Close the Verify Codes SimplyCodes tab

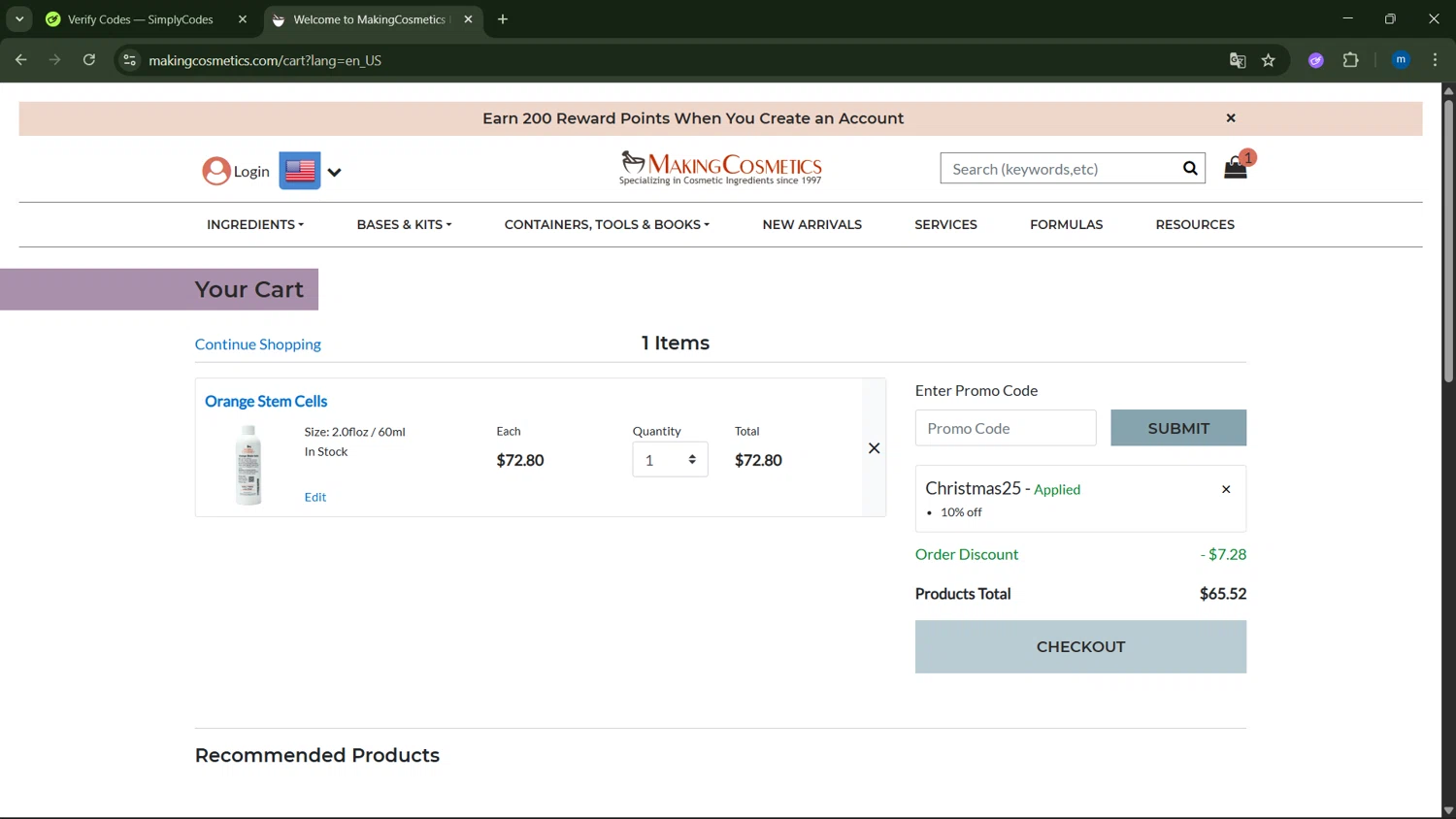243,19
